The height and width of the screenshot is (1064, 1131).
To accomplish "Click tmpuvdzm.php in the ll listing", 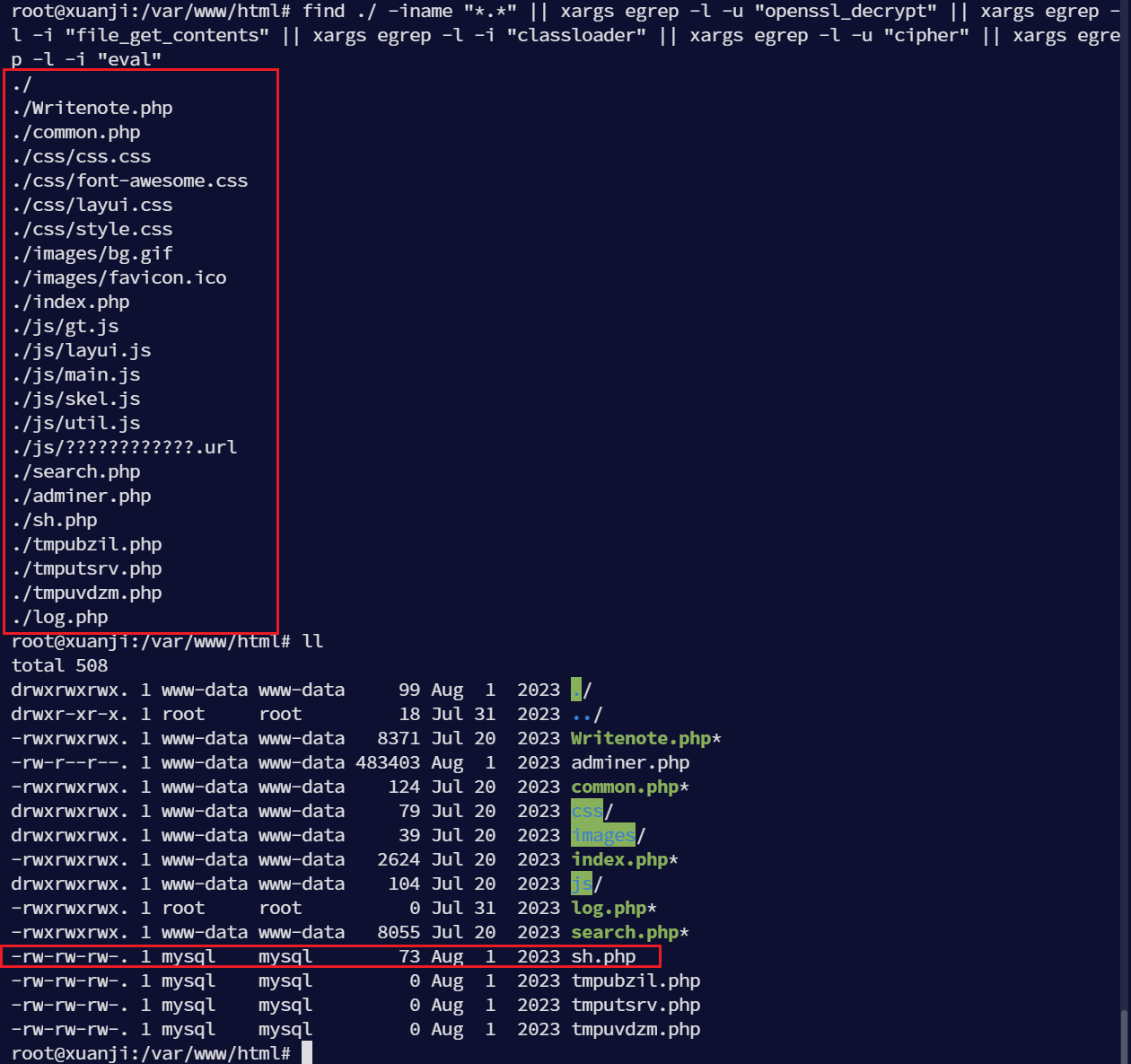I will (636, 1029).
